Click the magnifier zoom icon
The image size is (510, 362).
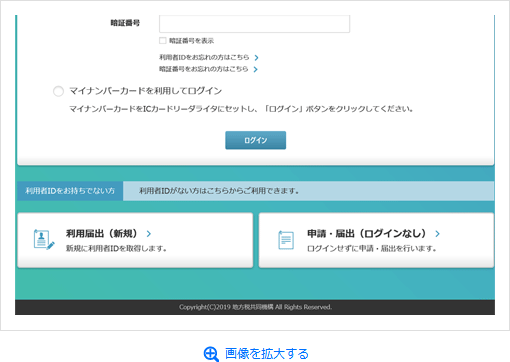tap(211, 354)
